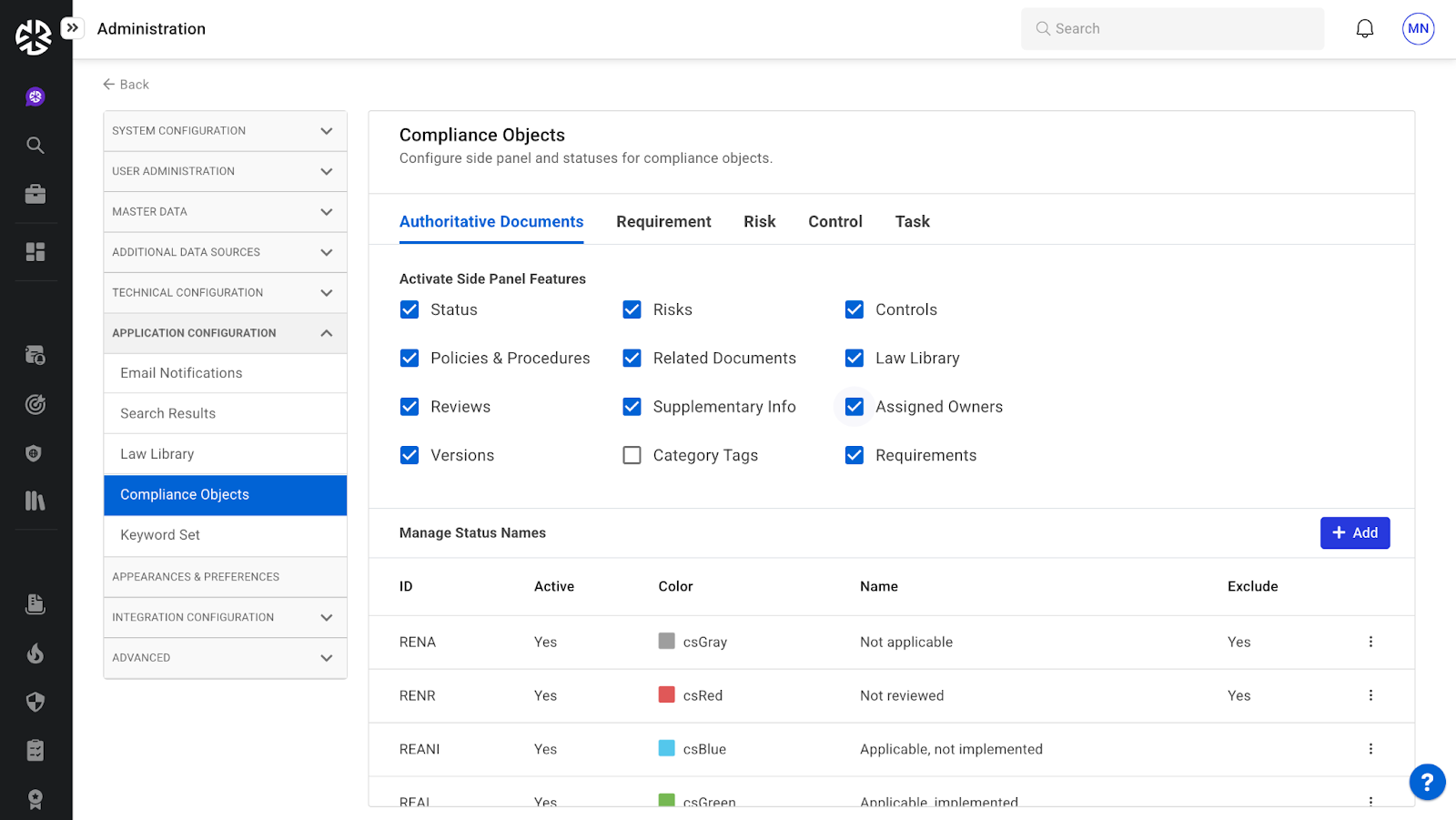This screenshot has height=820, width=1456.
Task: Open row actions menu for RENA status
Action: click(x=1370, y=642)
